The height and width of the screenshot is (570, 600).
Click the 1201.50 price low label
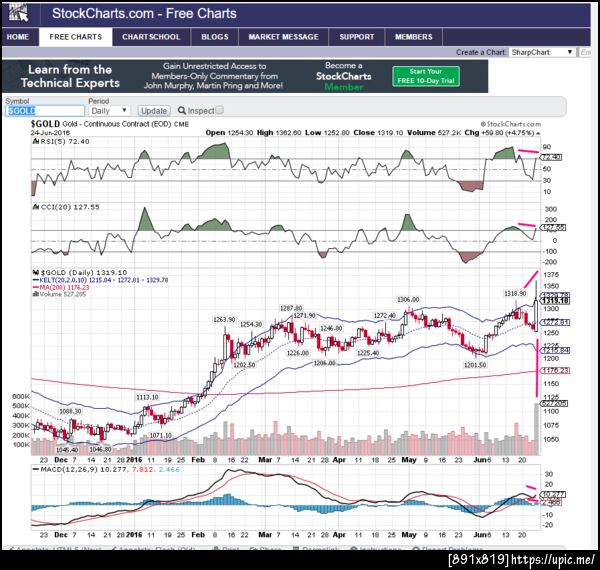coord(475,365)
